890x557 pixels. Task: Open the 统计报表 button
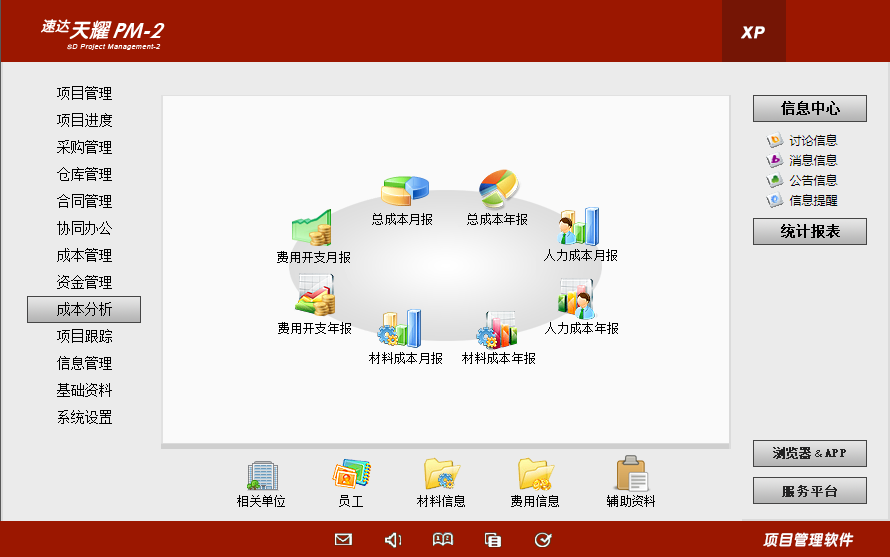[x=809, y=231]
